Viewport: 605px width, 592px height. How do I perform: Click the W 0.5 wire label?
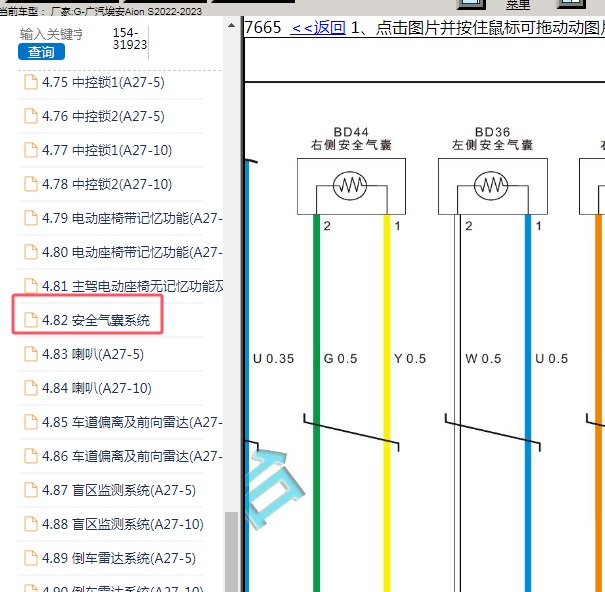483,359
